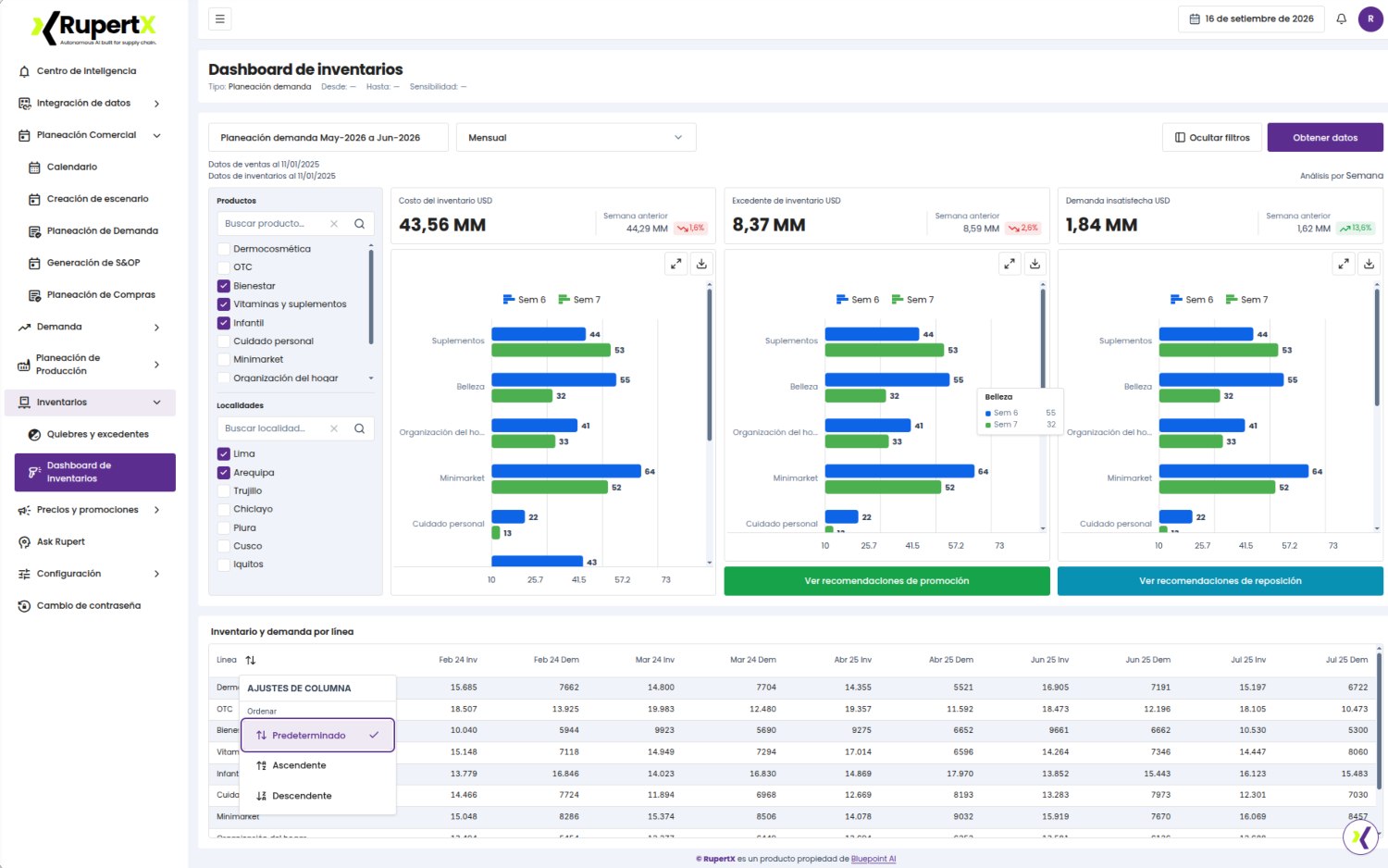Download the Costo del inventario chart
The image size is (1388, 868).
[x=701, y=264]
